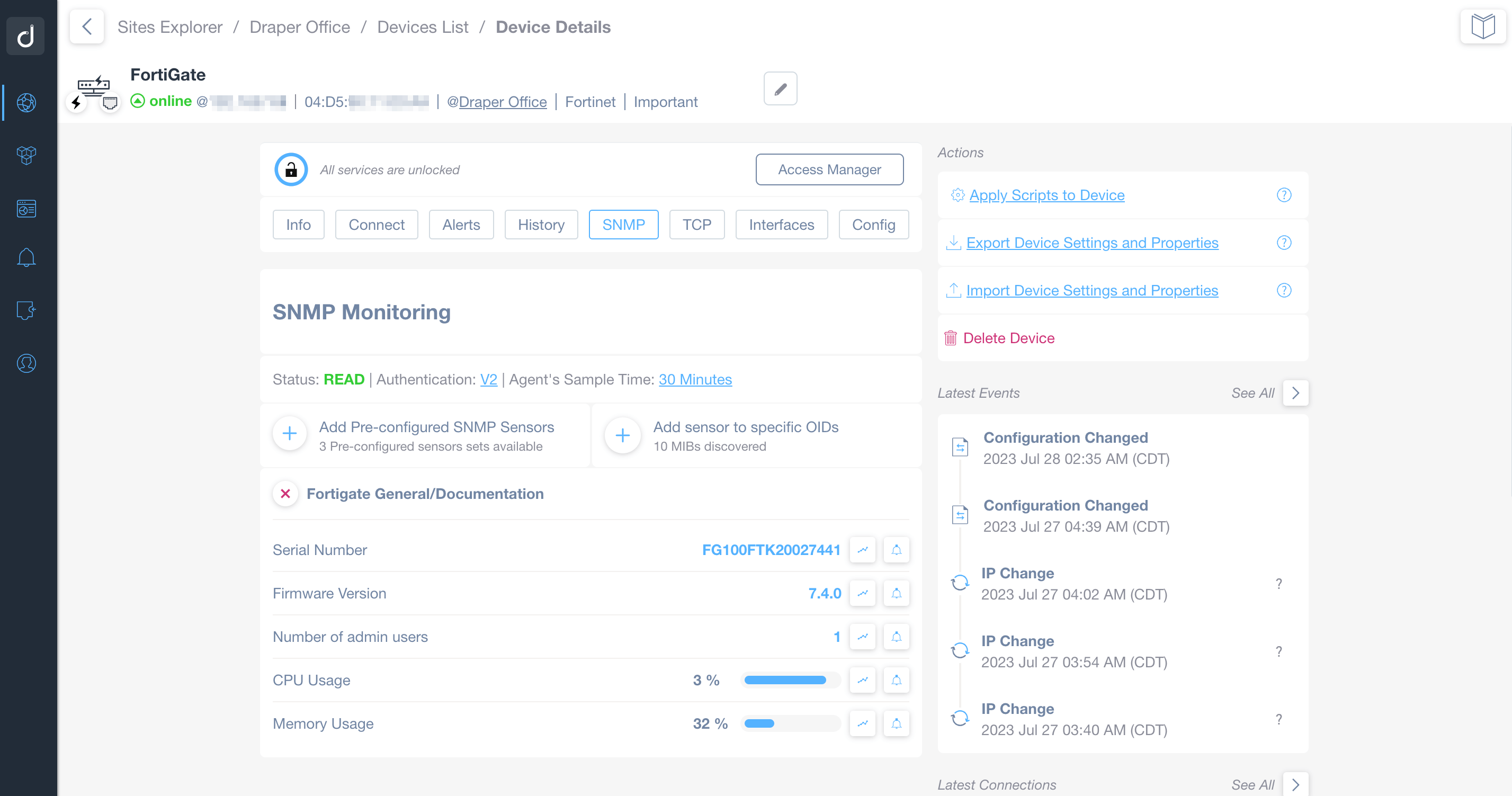The width and height of the screenshot is (1512, 796).
Task: Set alert bell for Firmware Version
Action: coord(896,594)
